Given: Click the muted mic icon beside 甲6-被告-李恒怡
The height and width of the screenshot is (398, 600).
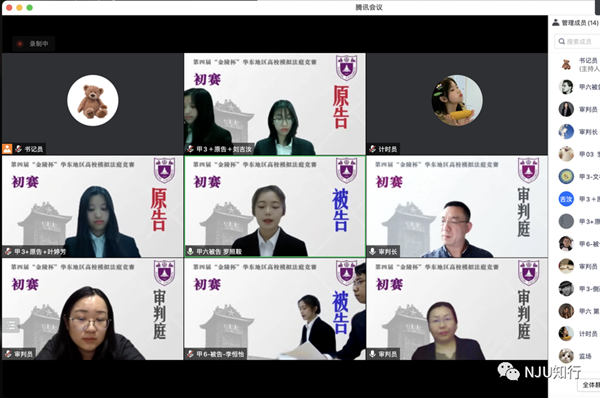Looking at the screenshot, I should tap(190, 354).
